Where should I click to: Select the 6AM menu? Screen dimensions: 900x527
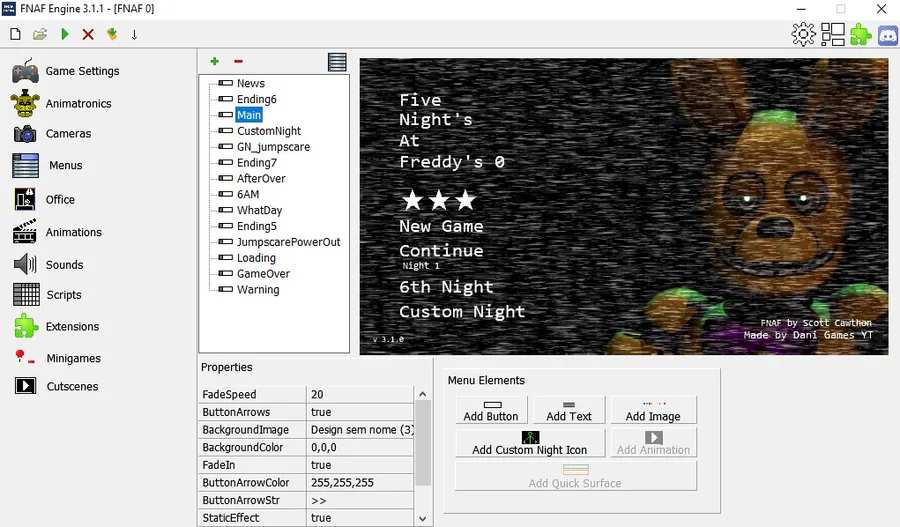click(248, 194)
